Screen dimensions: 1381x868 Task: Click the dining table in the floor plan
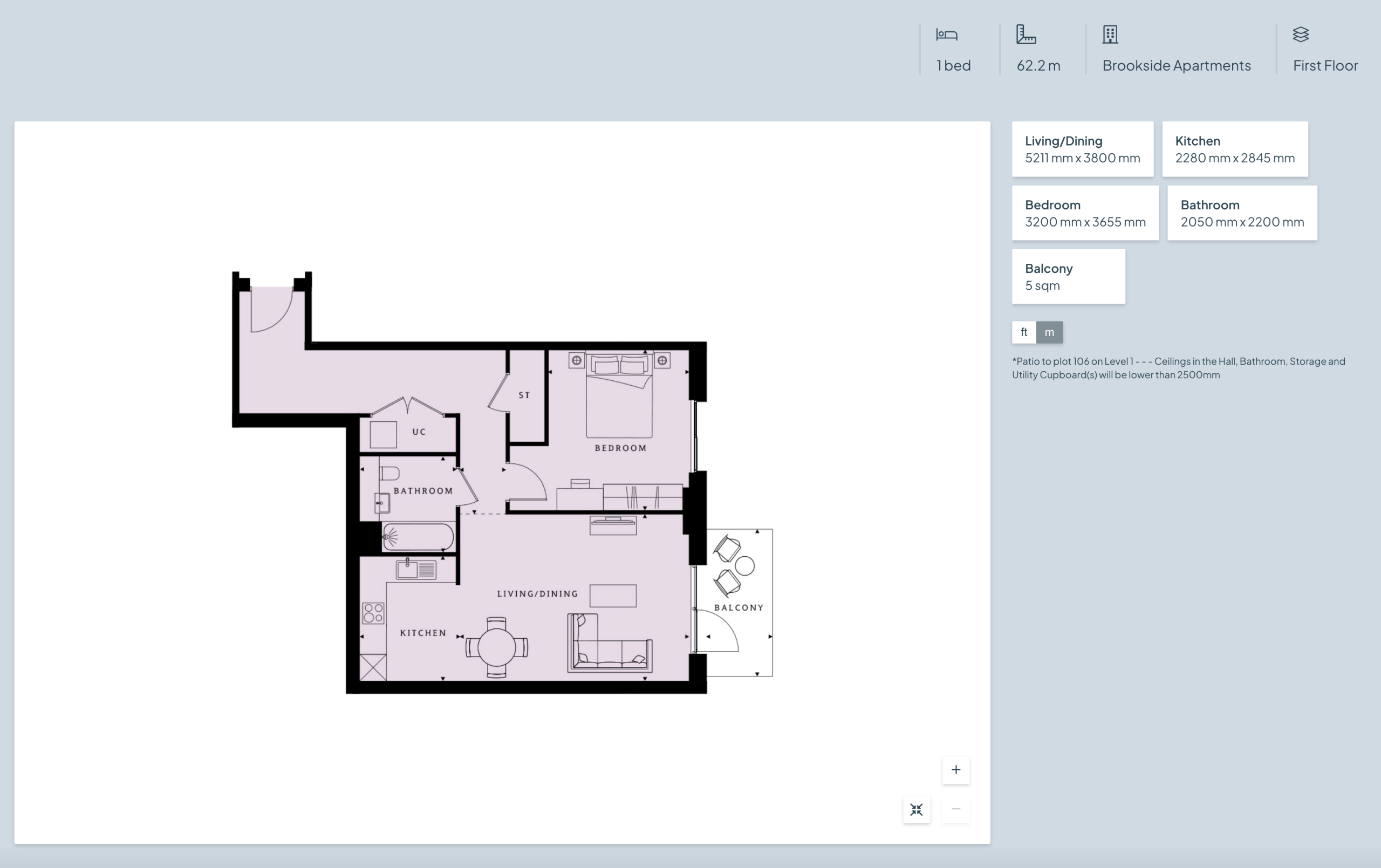(x=496, y=647)
